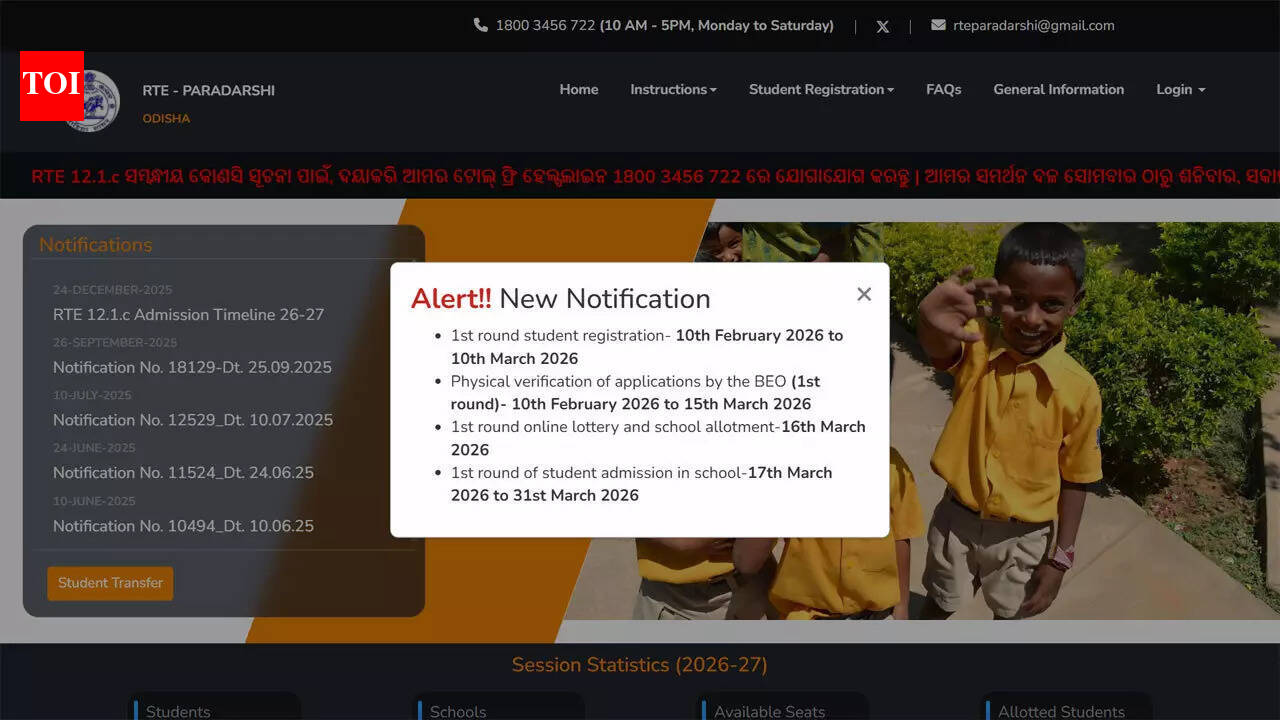Open Notification No. 18129 dated 25.09.2025

tap(192, 367)
